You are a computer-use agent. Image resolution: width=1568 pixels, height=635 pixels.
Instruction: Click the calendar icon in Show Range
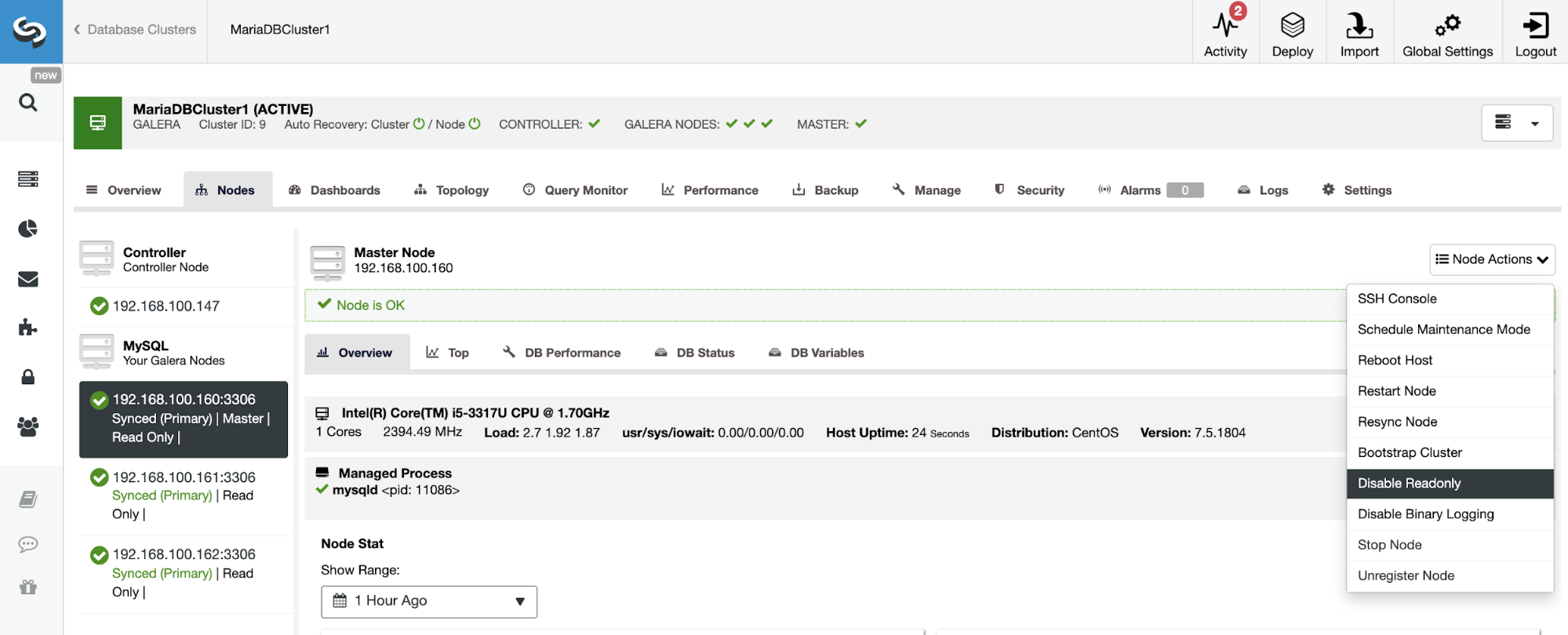pos(340,601)
